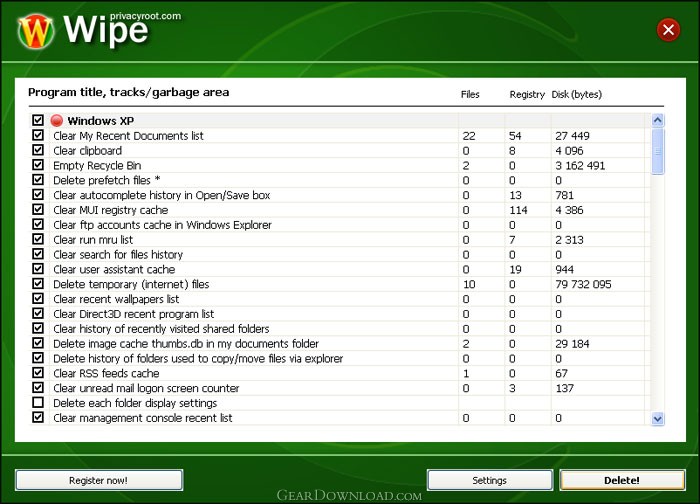
Task: Click the 3 162 491 disk bytes value
Action: coord(580,166)
